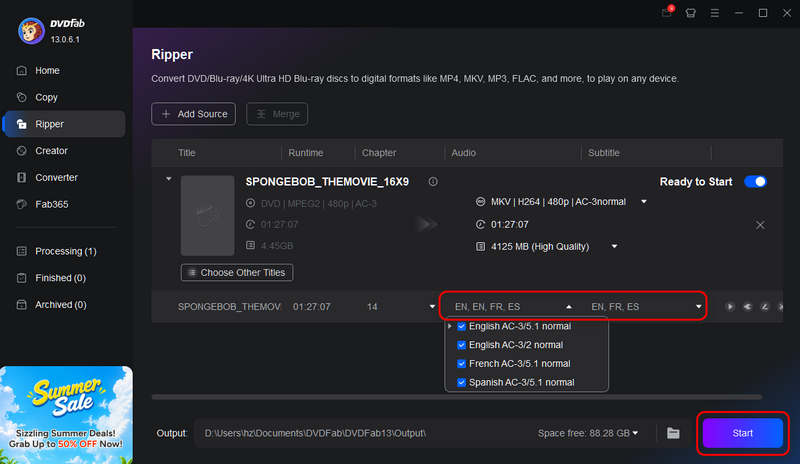Click the Audio column header
800x464 pixels.
(463, 153)
